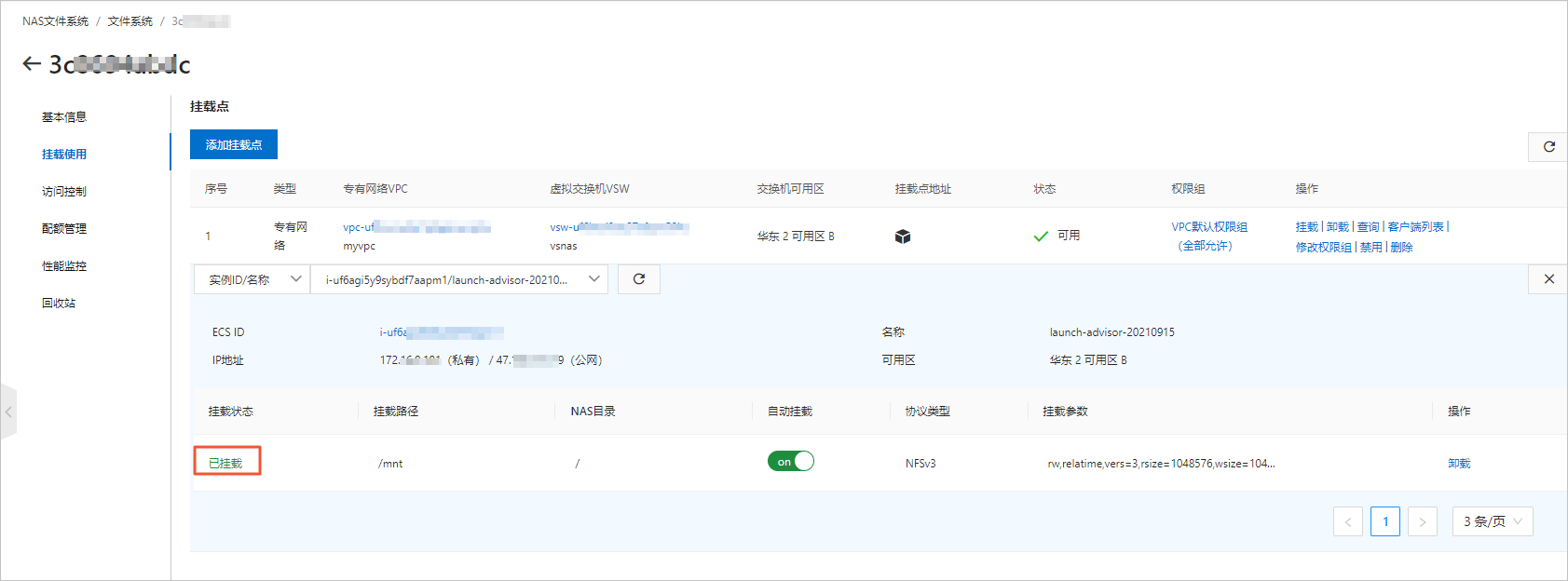Screen dimensions: 1568x581
Task: Open 配额管理 in the sidebar
Action: tap(64, 229)
